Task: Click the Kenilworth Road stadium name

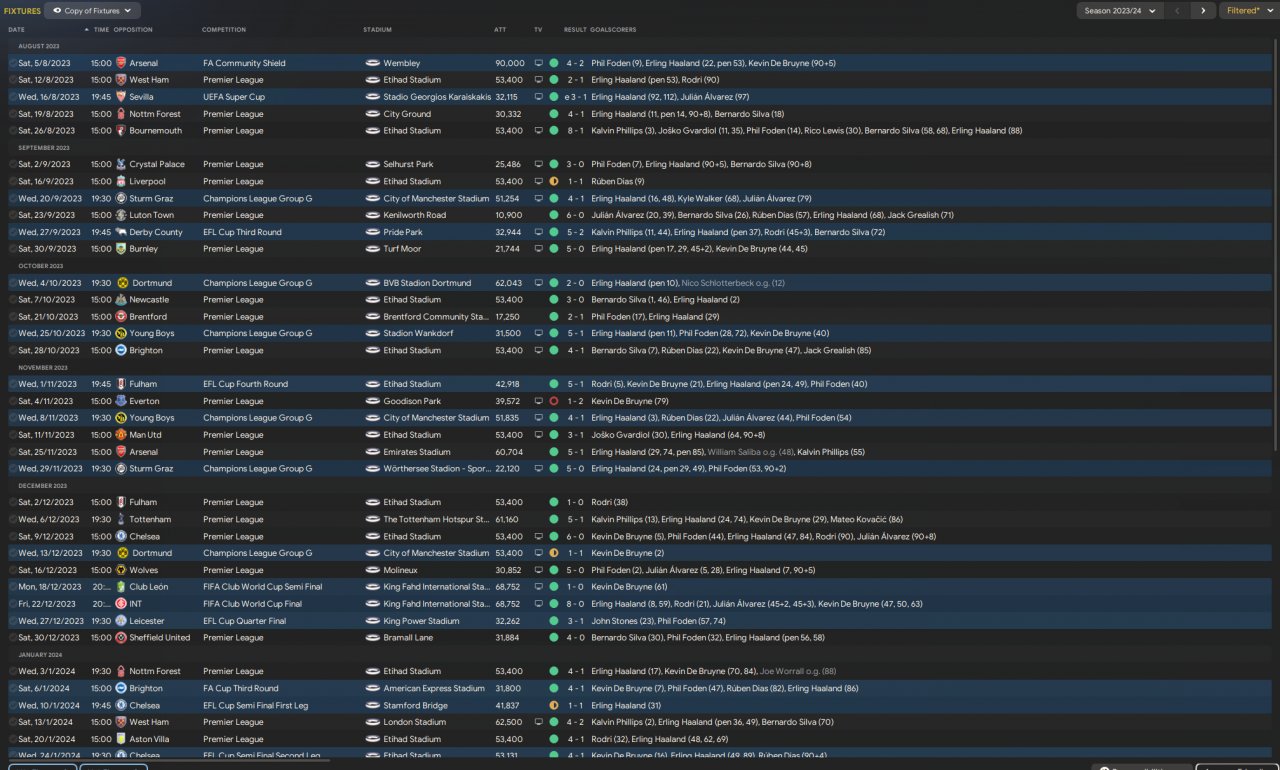Action: click(414, 216)
